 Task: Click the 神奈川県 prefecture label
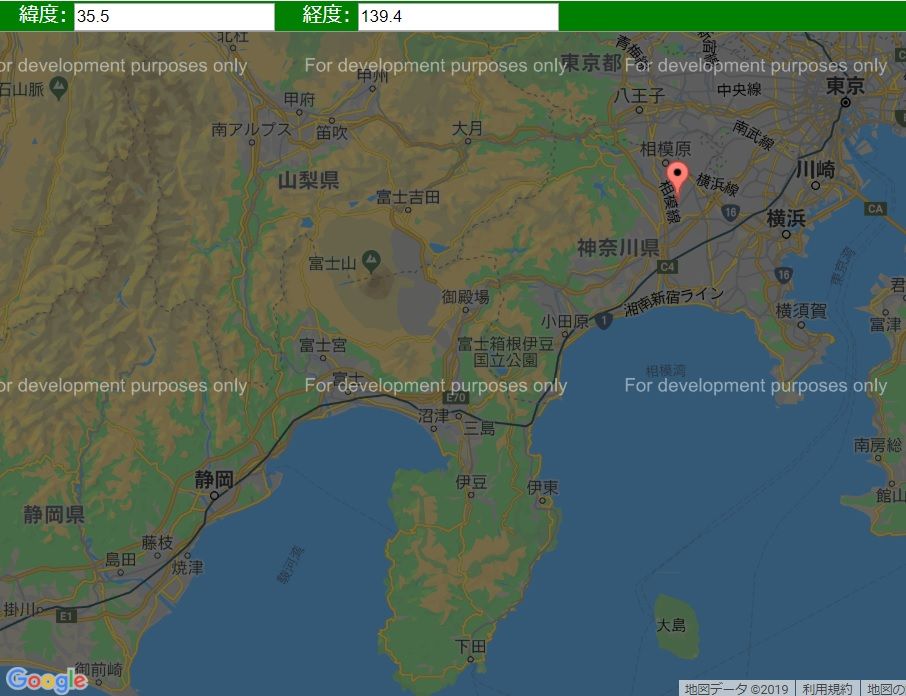(618, 248)
